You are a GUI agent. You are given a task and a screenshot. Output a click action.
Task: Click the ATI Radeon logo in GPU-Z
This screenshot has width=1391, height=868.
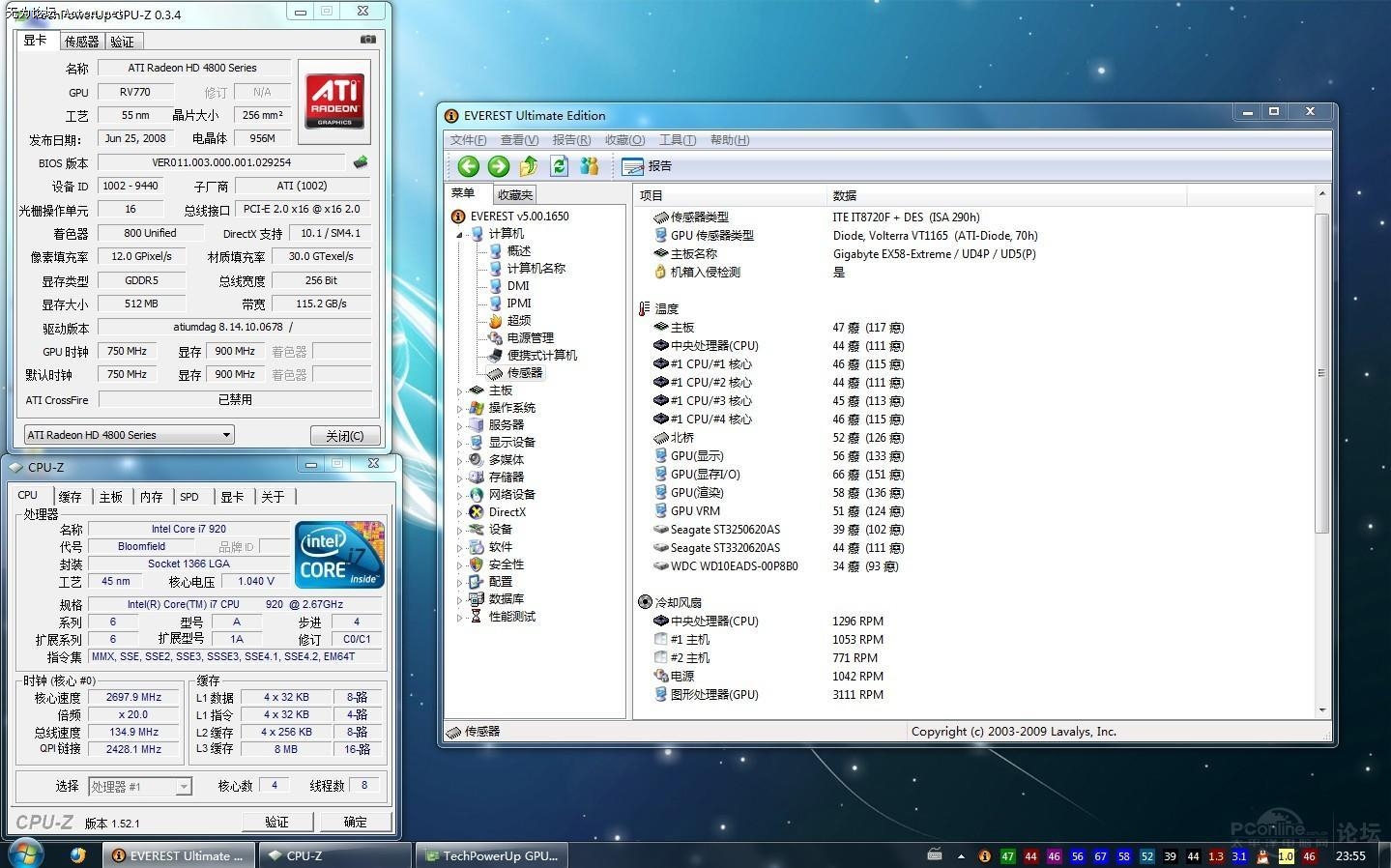click(334, 101)
